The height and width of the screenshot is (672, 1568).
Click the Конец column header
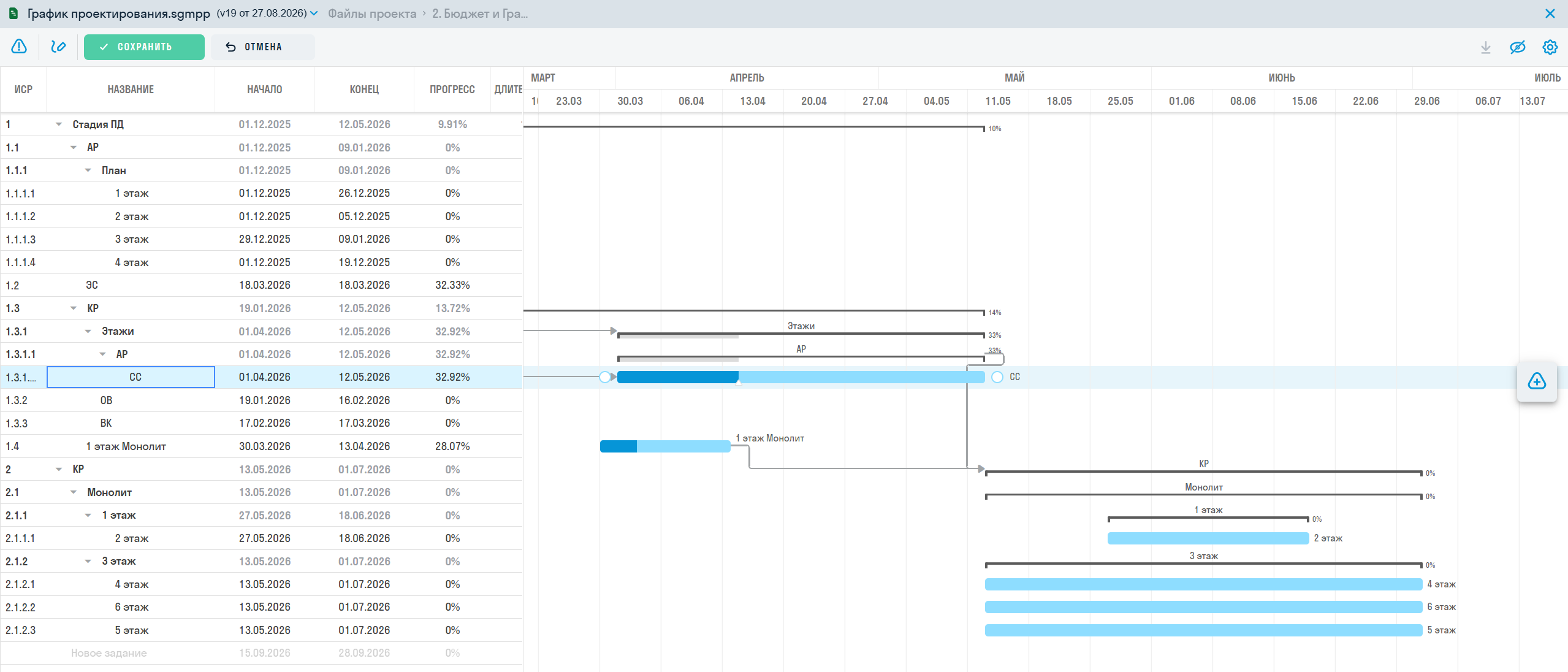pos(364,90)
